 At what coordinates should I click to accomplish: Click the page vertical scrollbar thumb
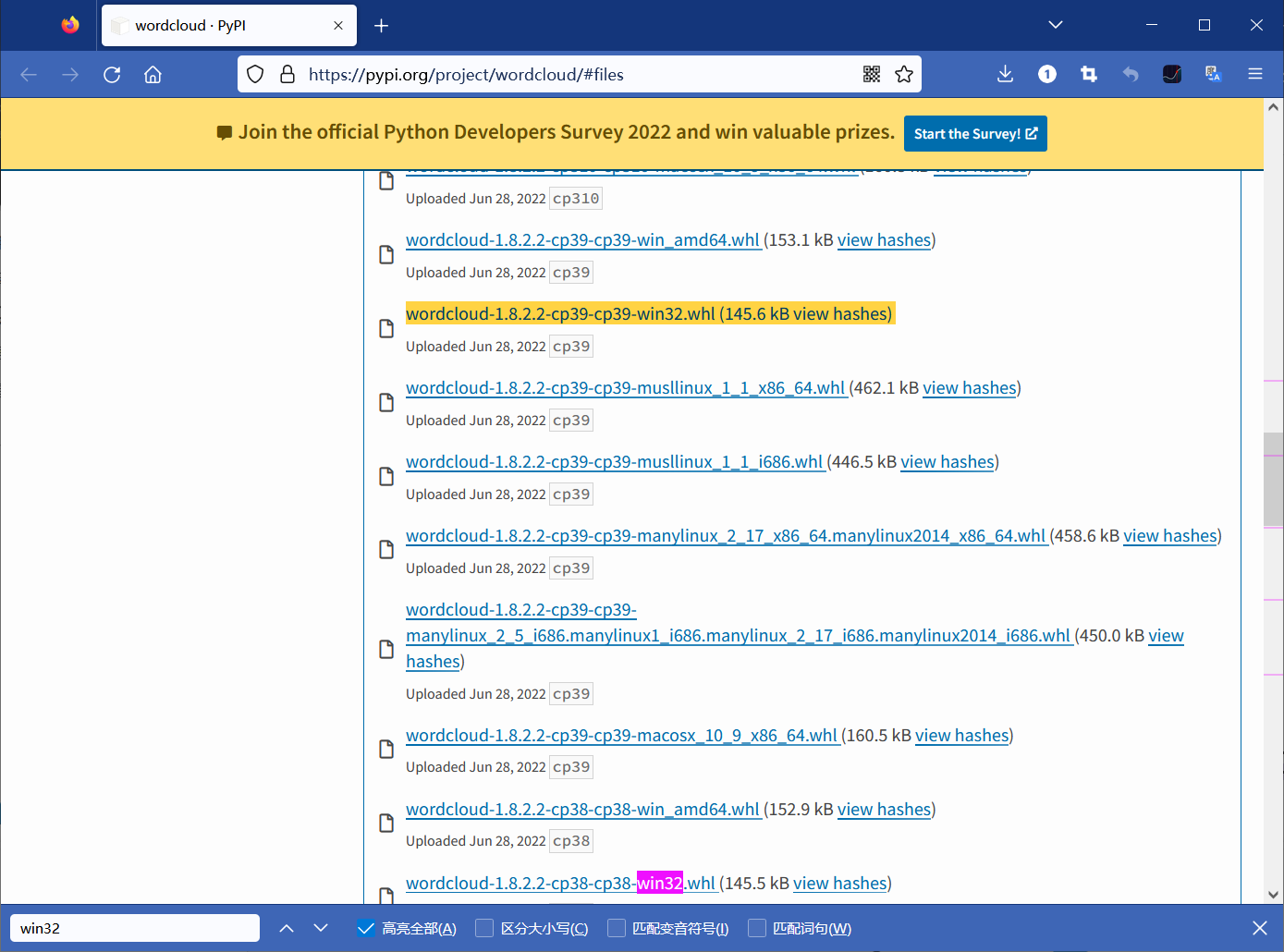pyautogui.click(x=1274, y=479)
